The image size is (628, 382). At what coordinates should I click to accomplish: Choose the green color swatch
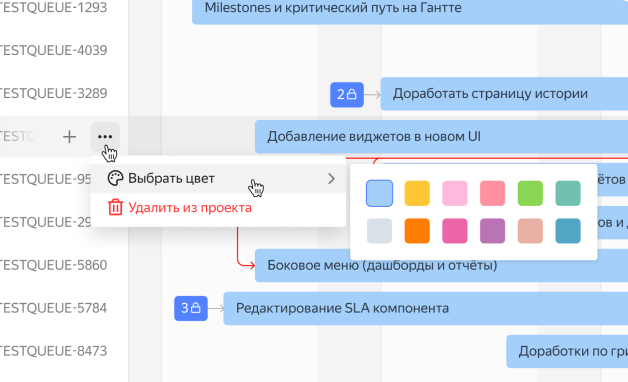(530, 193)
